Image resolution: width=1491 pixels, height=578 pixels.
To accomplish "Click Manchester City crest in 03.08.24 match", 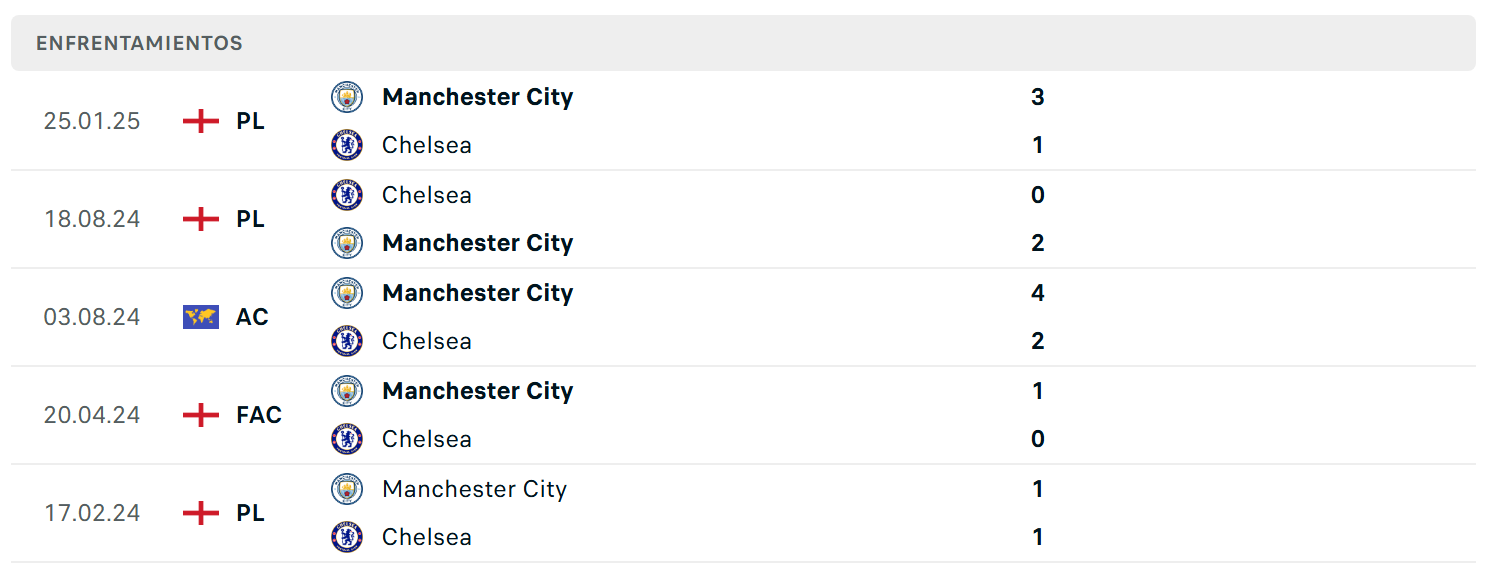I will coord(347,293).
